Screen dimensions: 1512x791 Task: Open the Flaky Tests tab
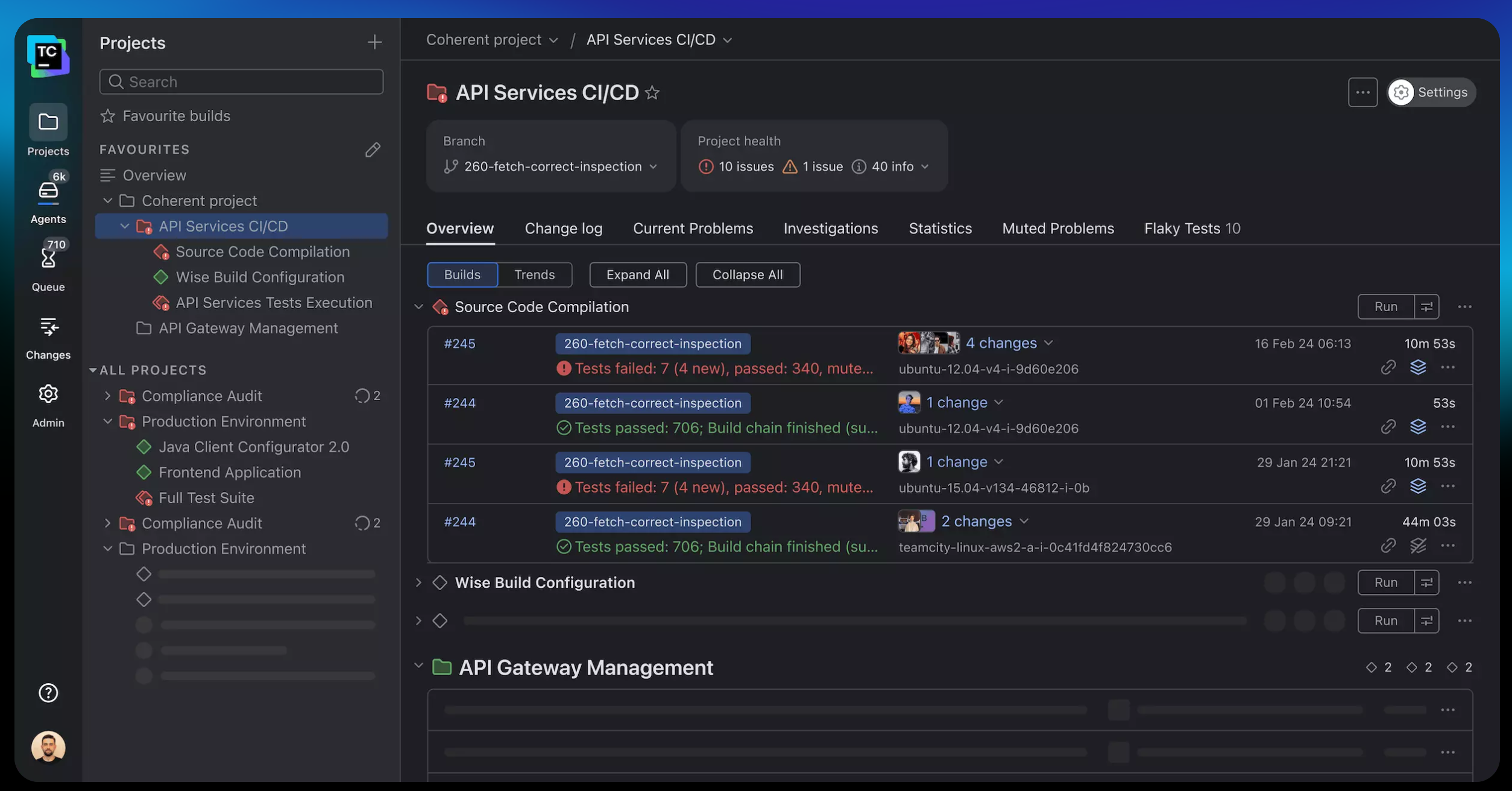tap(1191, 228)
